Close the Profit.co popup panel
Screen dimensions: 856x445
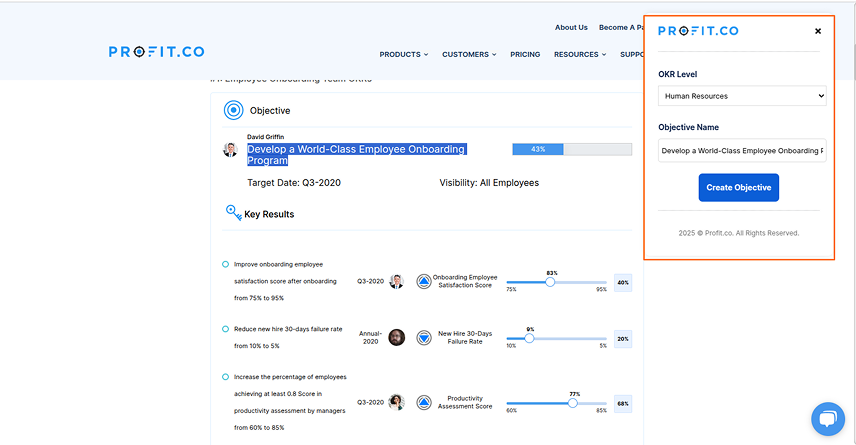818,31
